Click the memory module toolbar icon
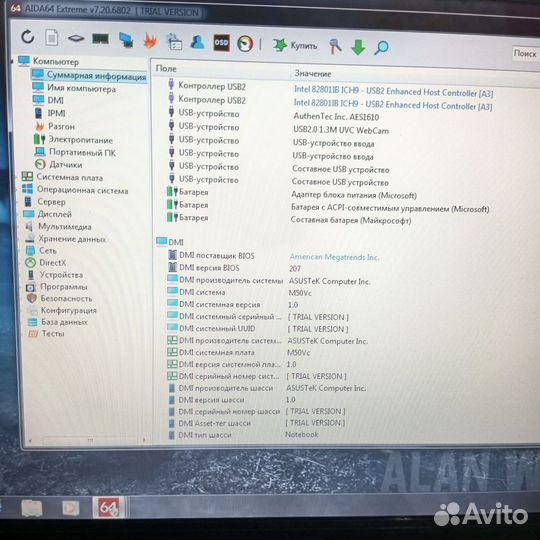Screen dimensions: 540x540 point(100,39)
